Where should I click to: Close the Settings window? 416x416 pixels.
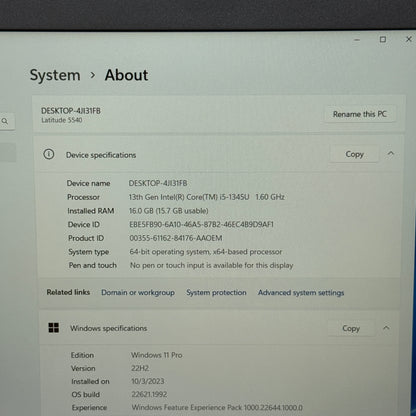[409, 39]
